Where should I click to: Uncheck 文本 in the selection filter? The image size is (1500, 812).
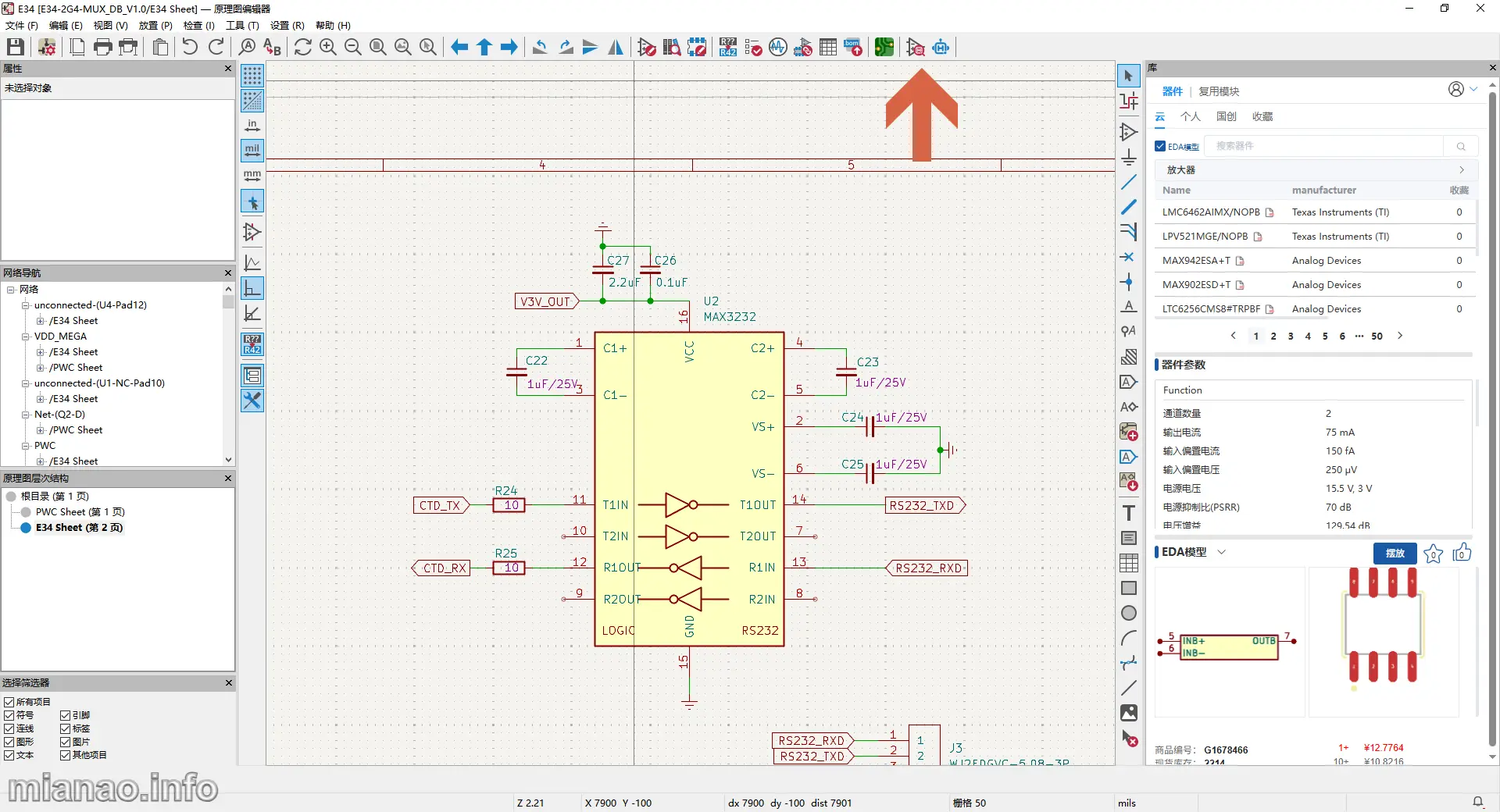click(9, 755)
